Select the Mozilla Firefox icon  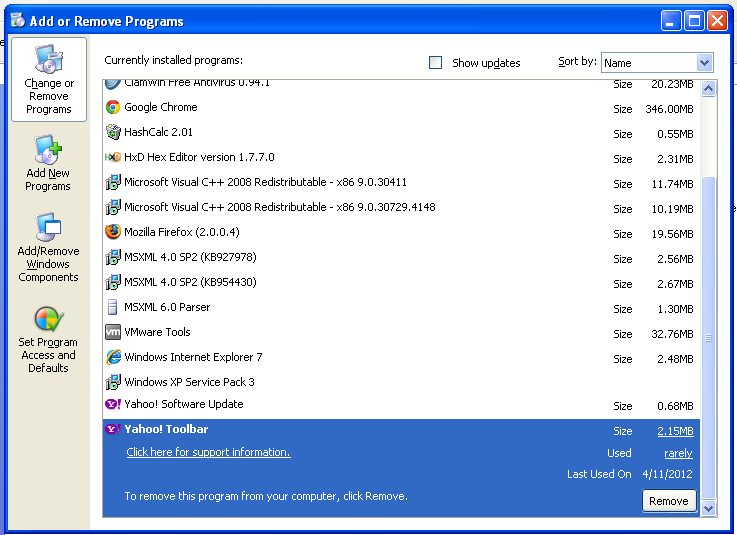tap(113, 232)
